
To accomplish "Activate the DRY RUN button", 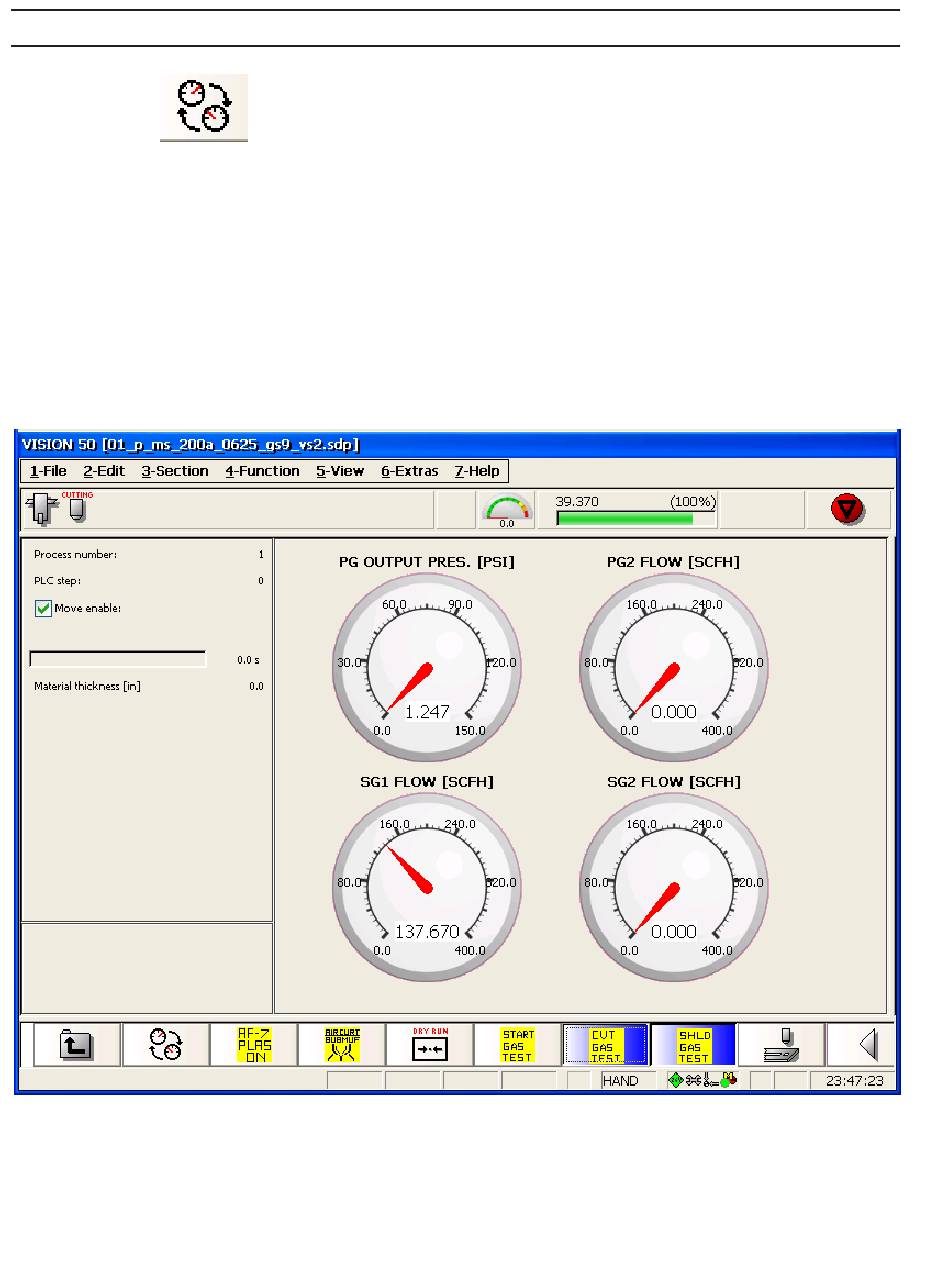I will (x=430, y=1044).
